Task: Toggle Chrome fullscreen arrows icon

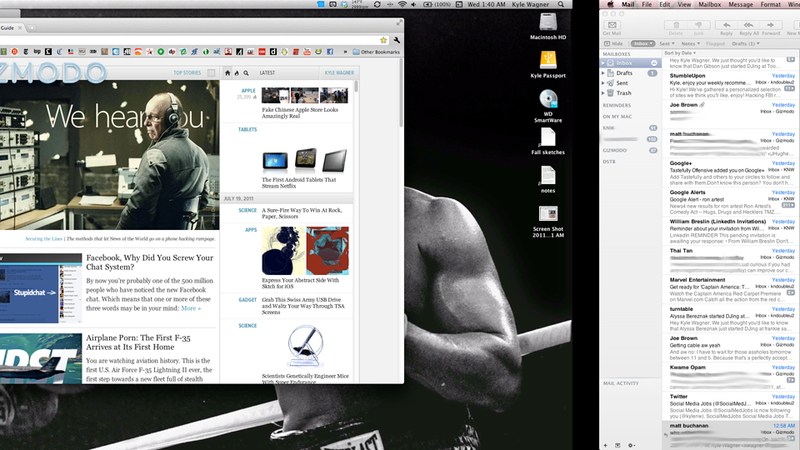Action: [399, 23]
